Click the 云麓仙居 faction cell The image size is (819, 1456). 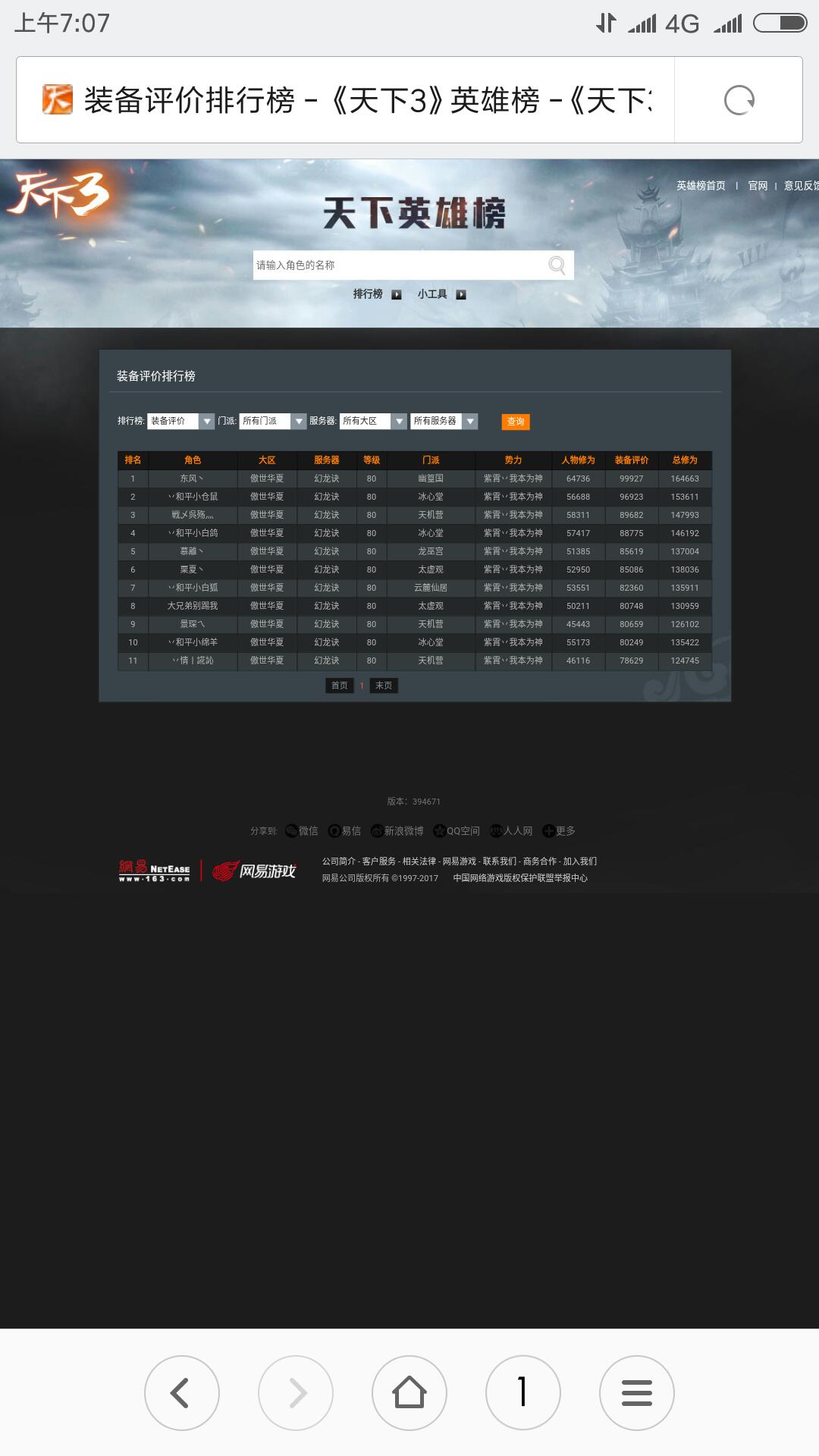pyautogui.click(x=431, y=588)
